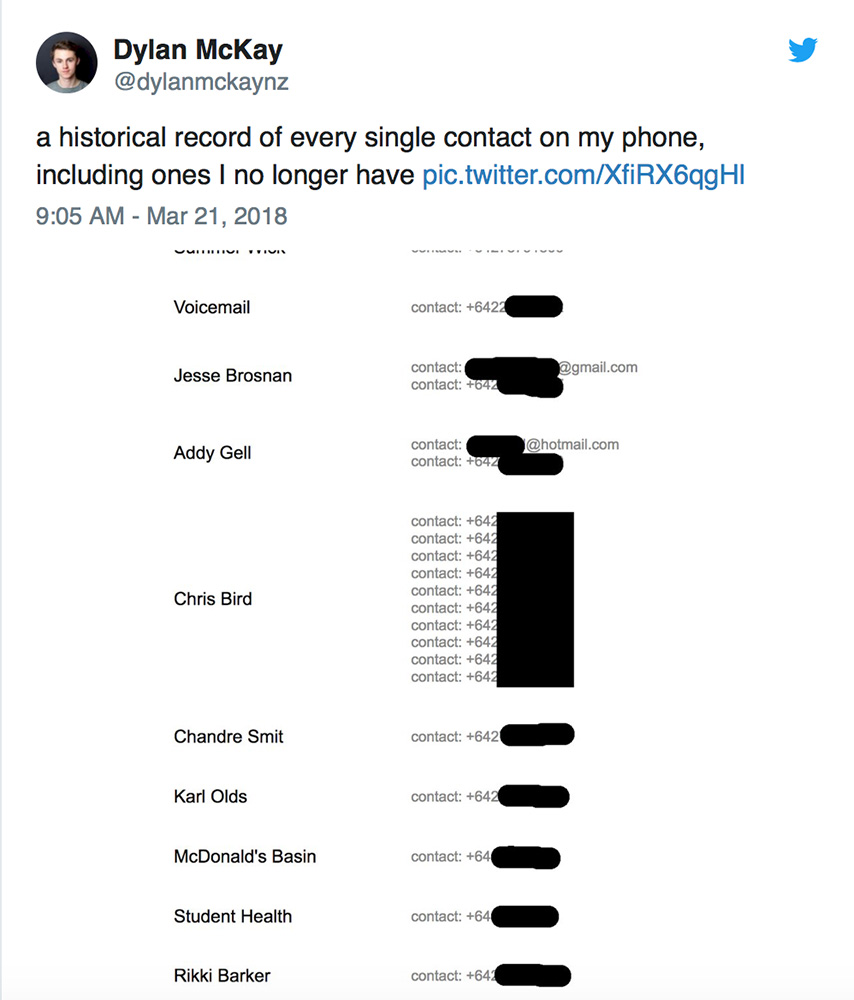
Task: Click the large black redaction block beside Chris Bird
Action: pos(535,599)
